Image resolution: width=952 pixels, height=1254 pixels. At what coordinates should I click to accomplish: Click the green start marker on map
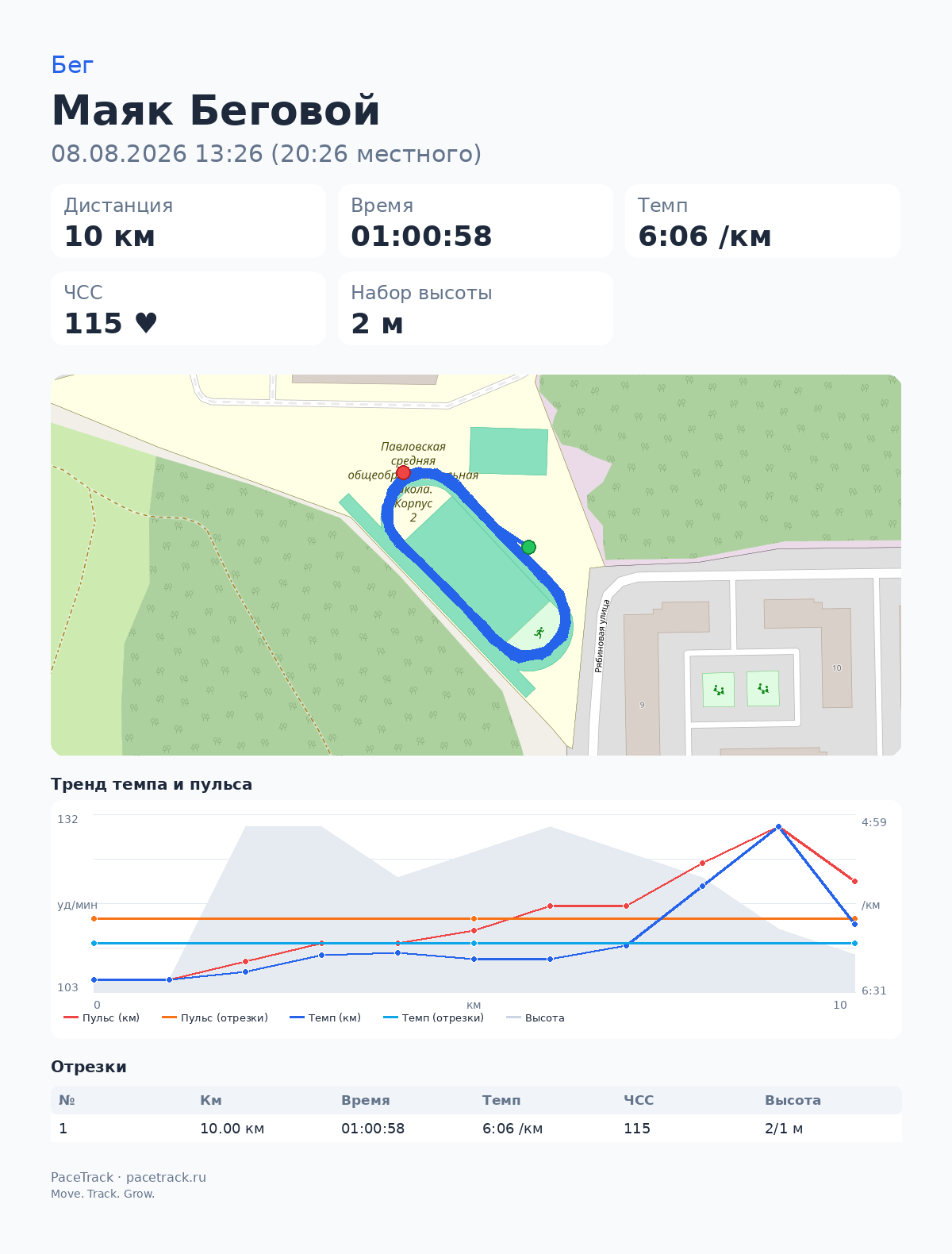point(529,547)
